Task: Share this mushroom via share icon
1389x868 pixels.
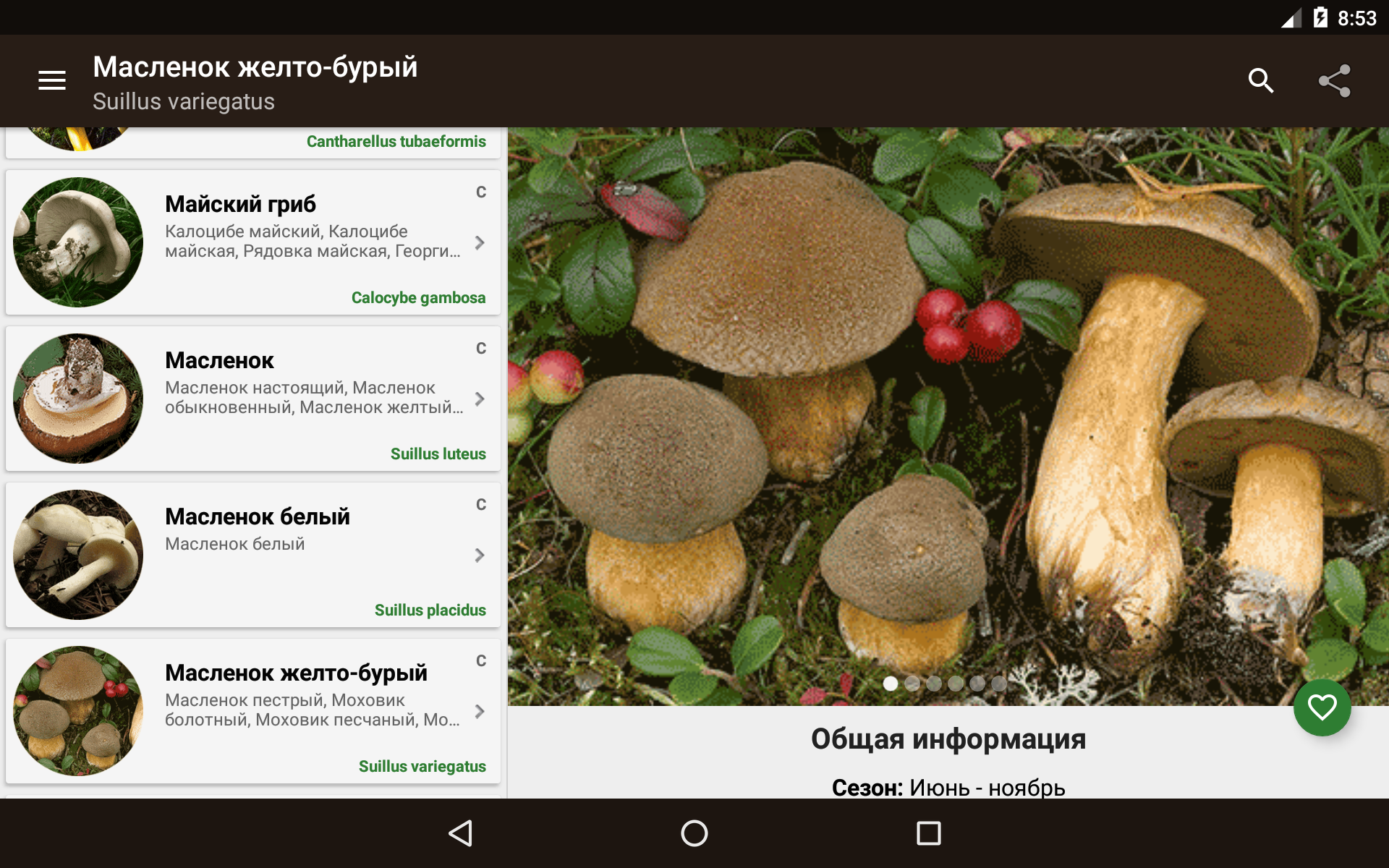Action: point(1335,80)
